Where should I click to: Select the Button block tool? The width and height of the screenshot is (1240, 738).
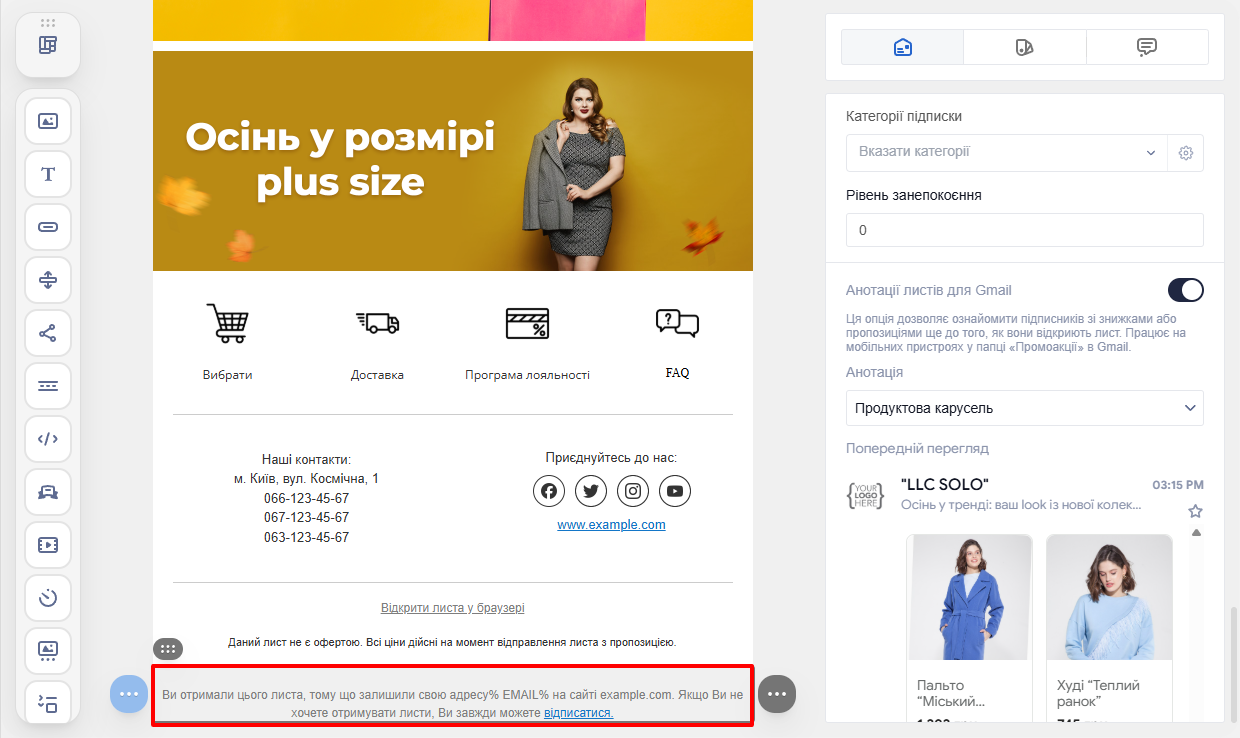[x=48, y=227]
